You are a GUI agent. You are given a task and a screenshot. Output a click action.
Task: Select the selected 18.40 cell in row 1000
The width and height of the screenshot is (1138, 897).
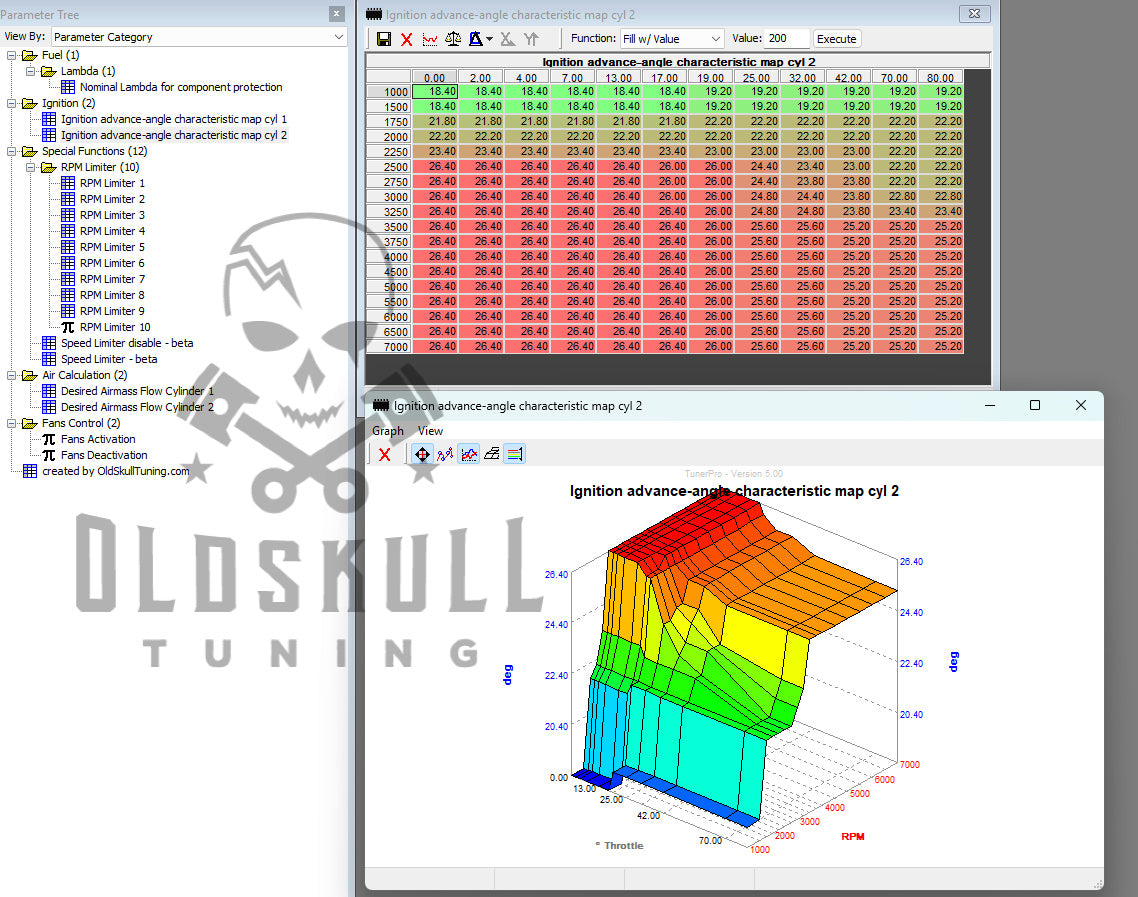[435, 91]
